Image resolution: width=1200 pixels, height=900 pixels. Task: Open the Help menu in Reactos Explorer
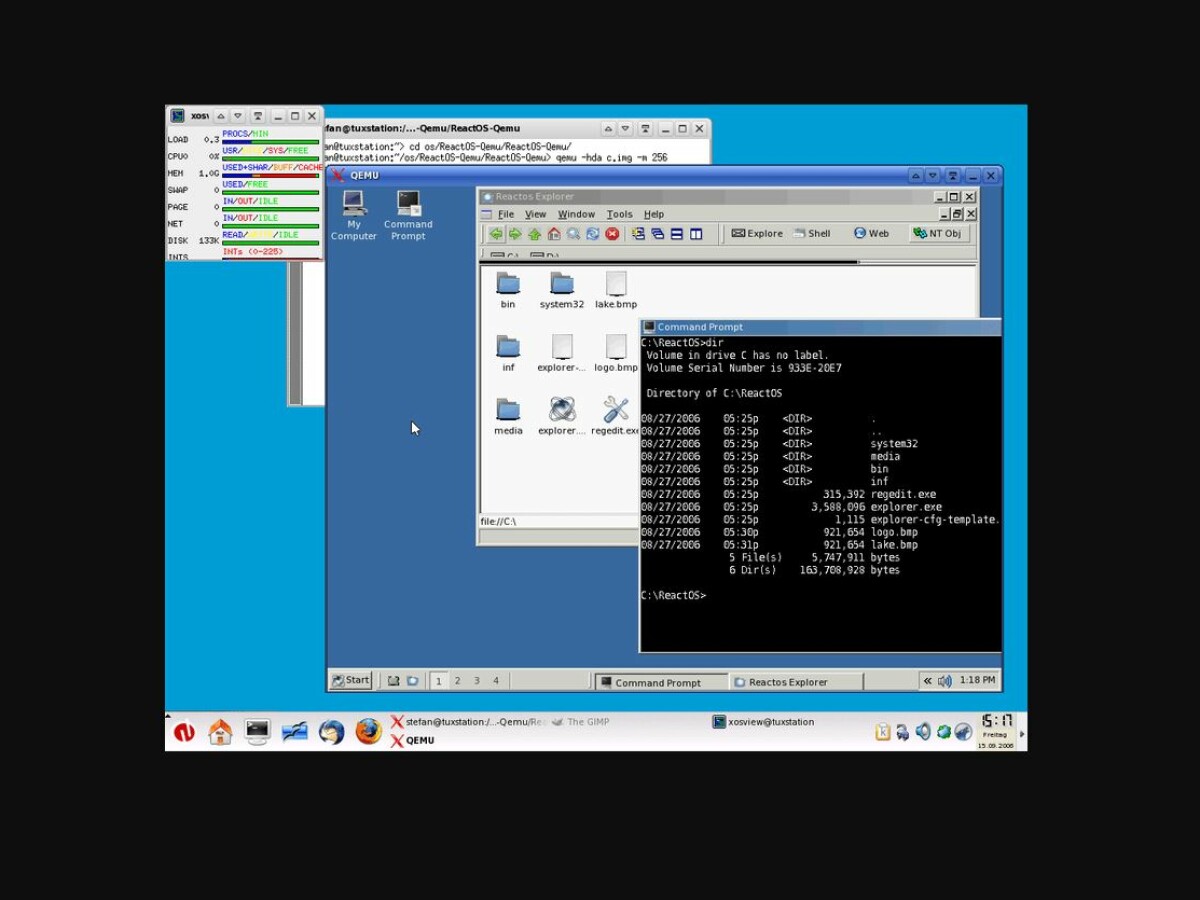point(654,214)
